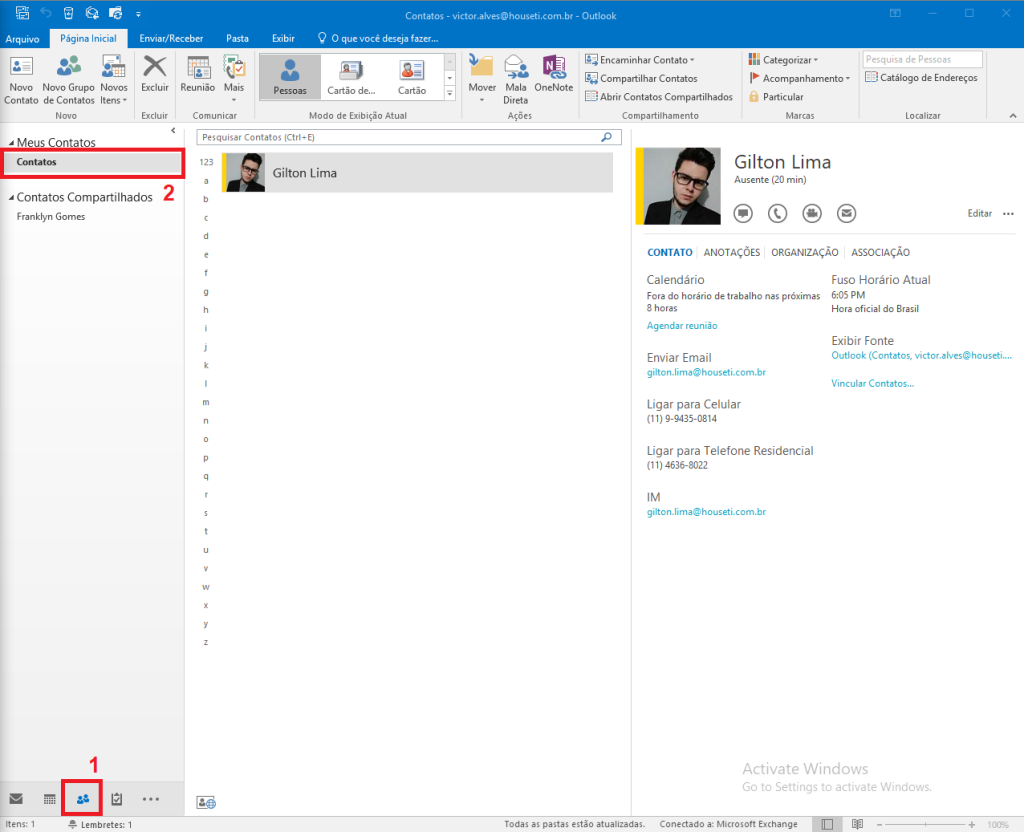The image size is (1024, 832).
Task: Click the email link under Enviar Email
Action: (706, 372)
